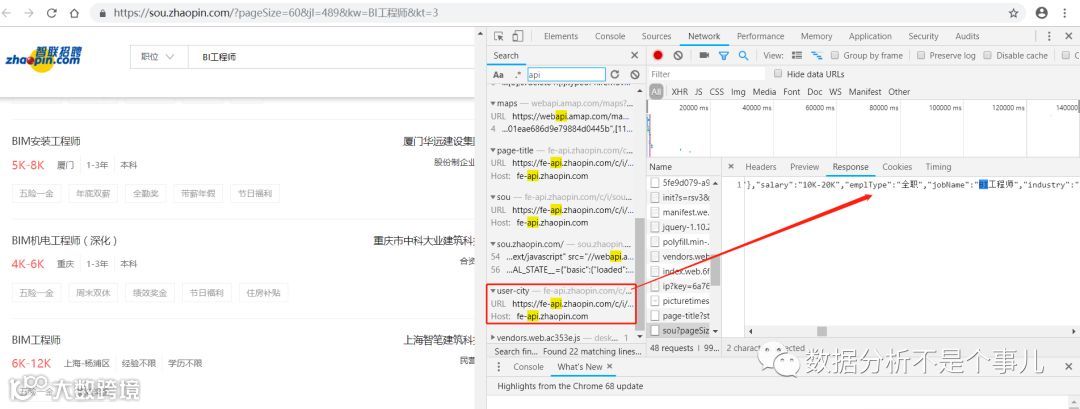Collapse the page-title search result group
This screenshot has width=1080, height=409.
[x=492, y=150]
